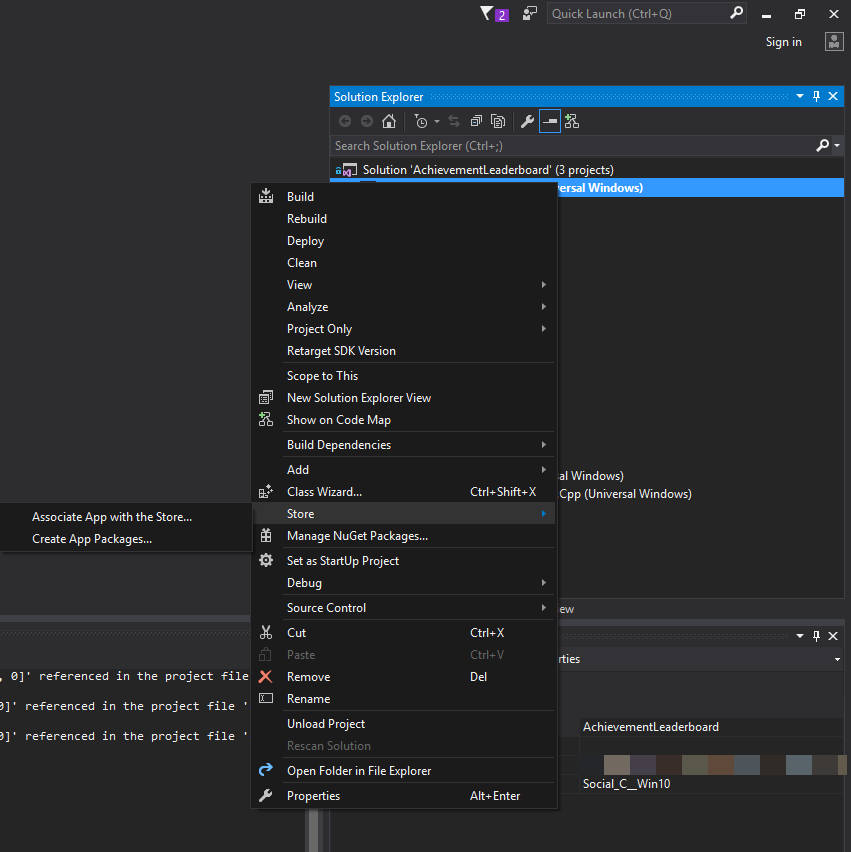Click the Properties wrench icon in context menu
Screen dimensions: 851x852
pos(266,795)
